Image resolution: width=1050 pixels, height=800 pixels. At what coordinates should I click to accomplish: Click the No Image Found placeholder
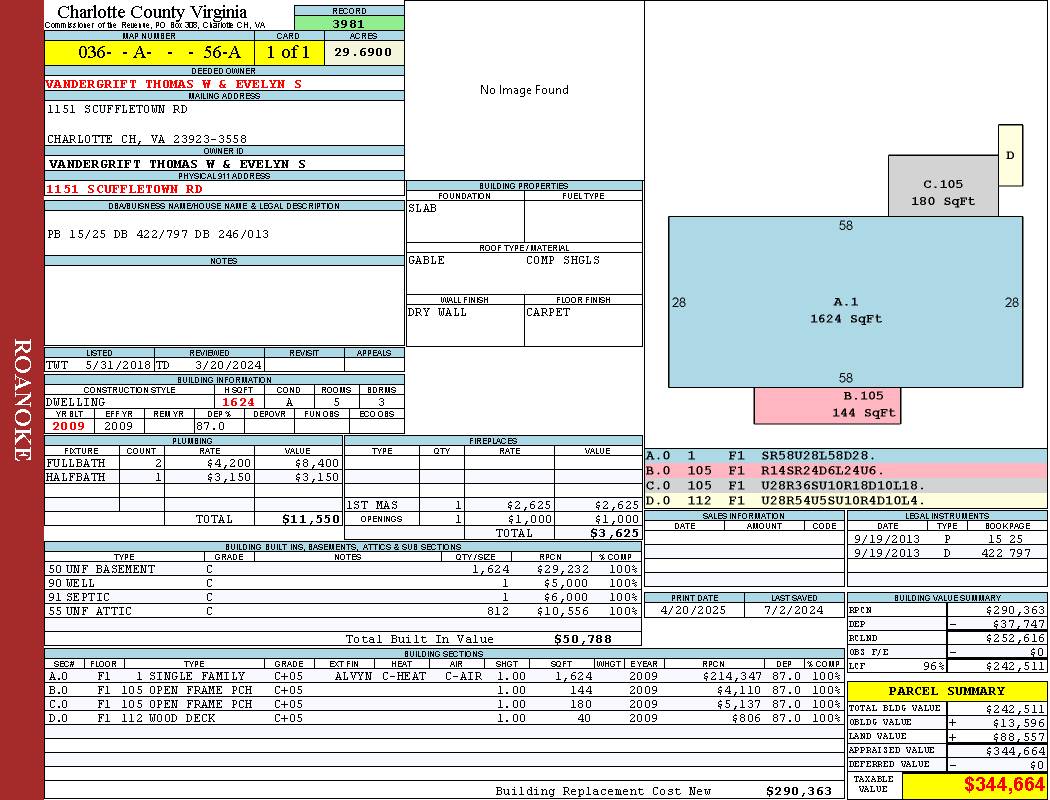pyautogui.click(x=524, y=90)
